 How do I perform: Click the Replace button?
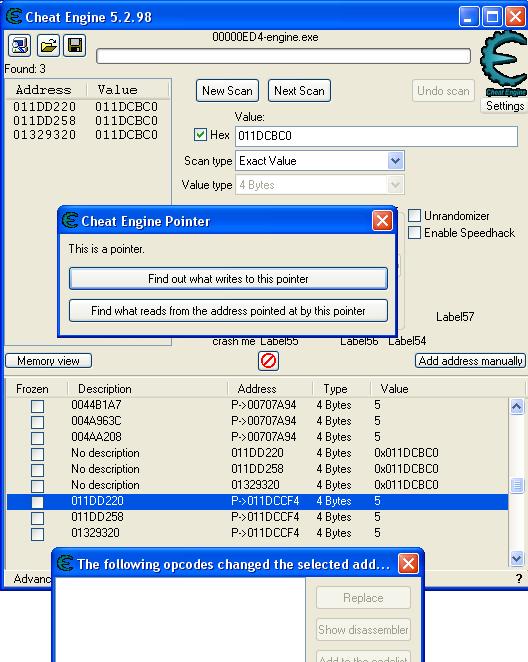(363, 598)
